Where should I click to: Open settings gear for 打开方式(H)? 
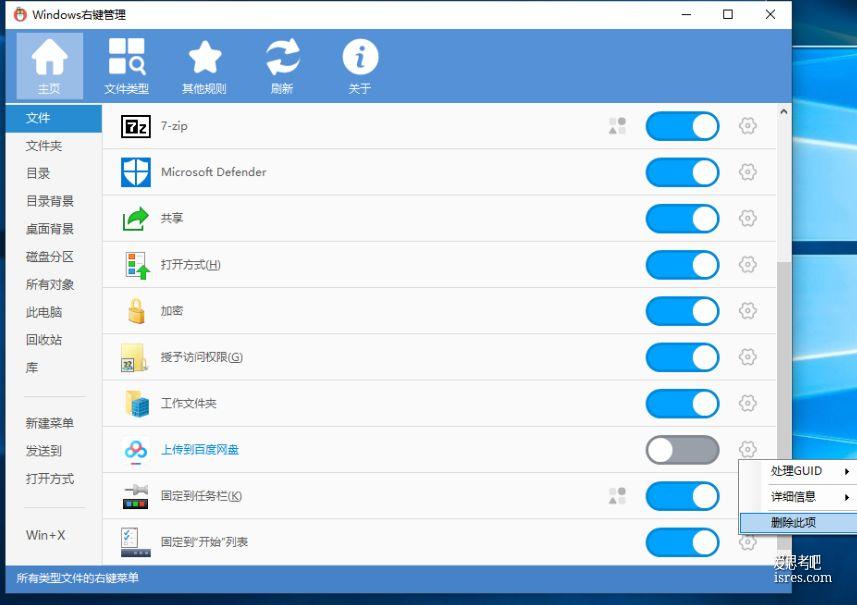(748, 265)
